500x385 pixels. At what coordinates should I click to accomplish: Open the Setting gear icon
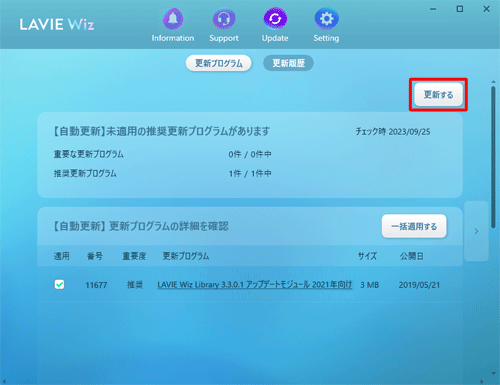click(x=326, y=19)
